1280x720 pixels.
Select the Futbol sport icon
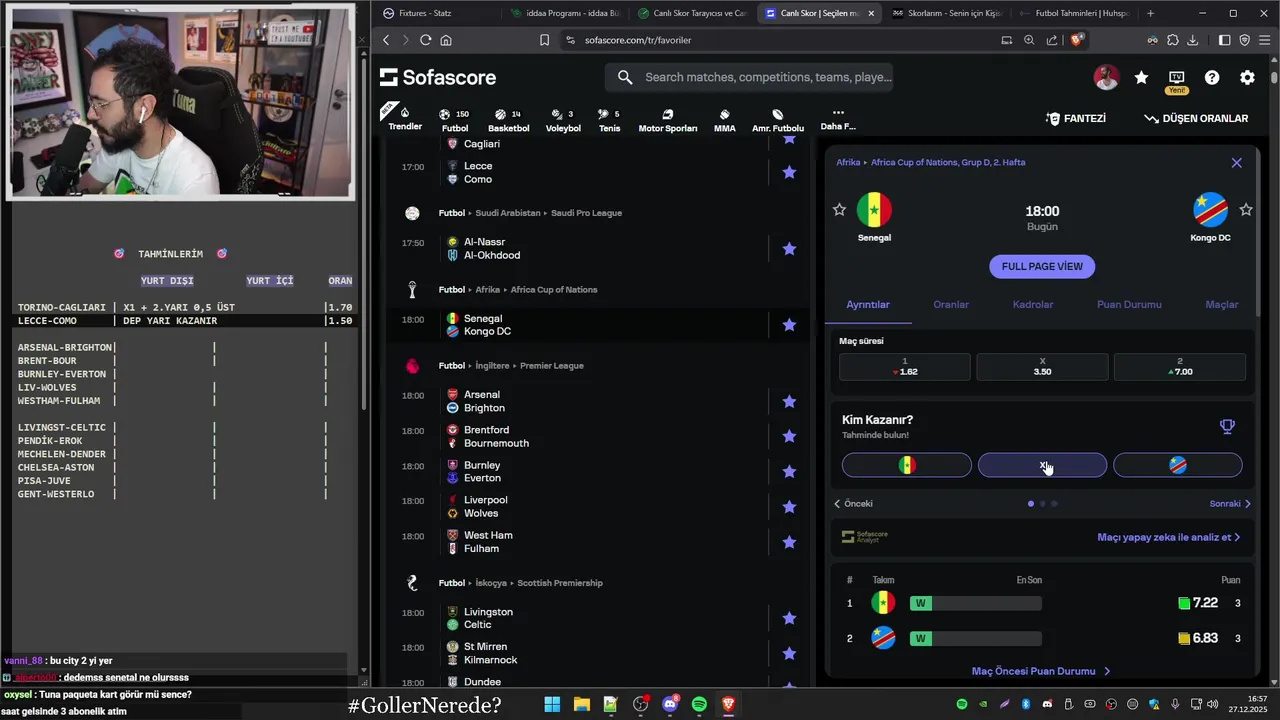click(455, 120)
